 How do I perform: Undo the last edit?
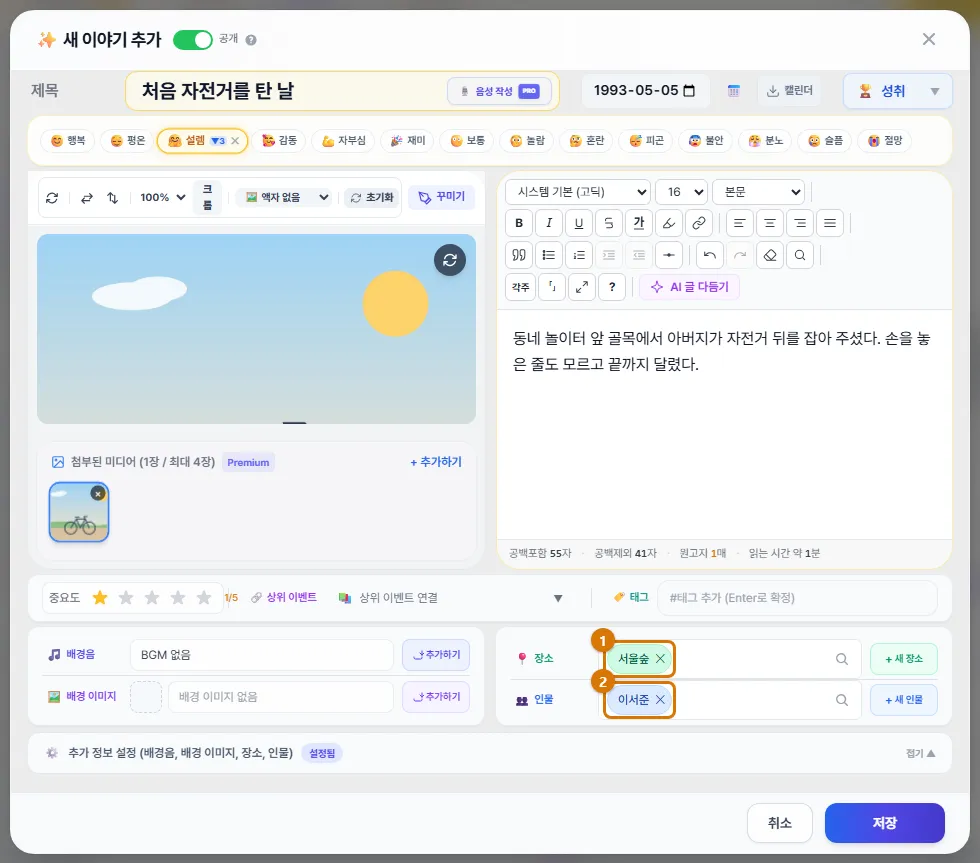tap(709, 255)
